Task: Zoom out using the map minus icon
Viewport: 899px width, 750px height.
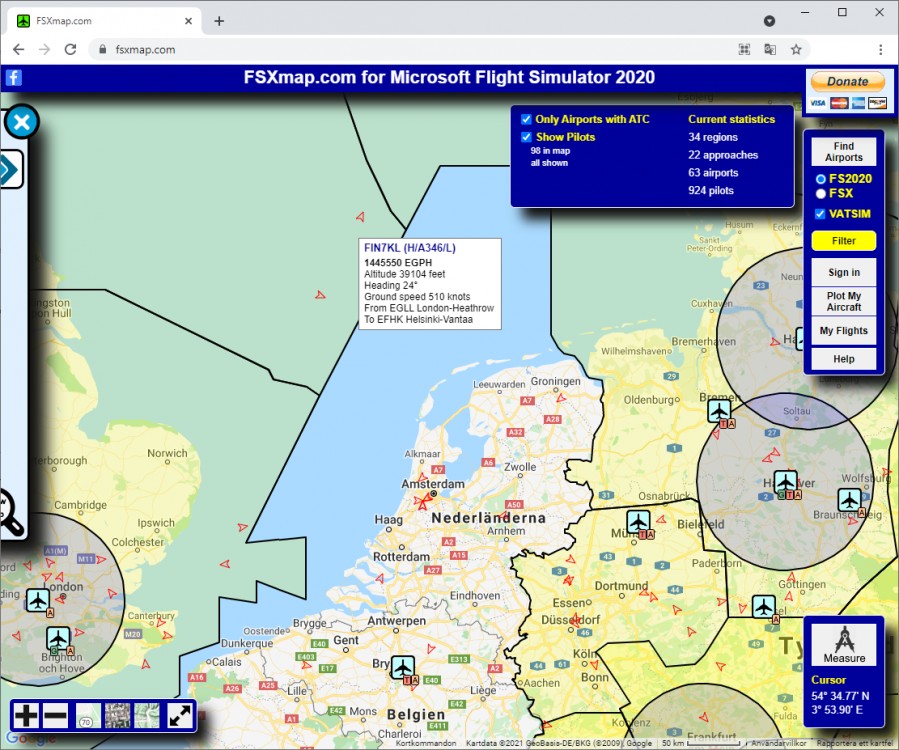Action: [55, 714]
